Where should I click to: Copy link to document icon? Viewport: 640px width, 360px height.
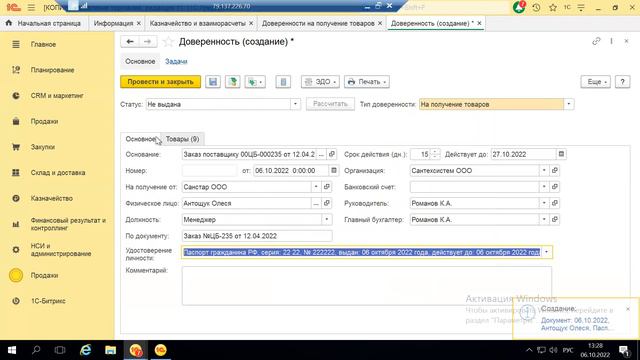coord(596,41)
